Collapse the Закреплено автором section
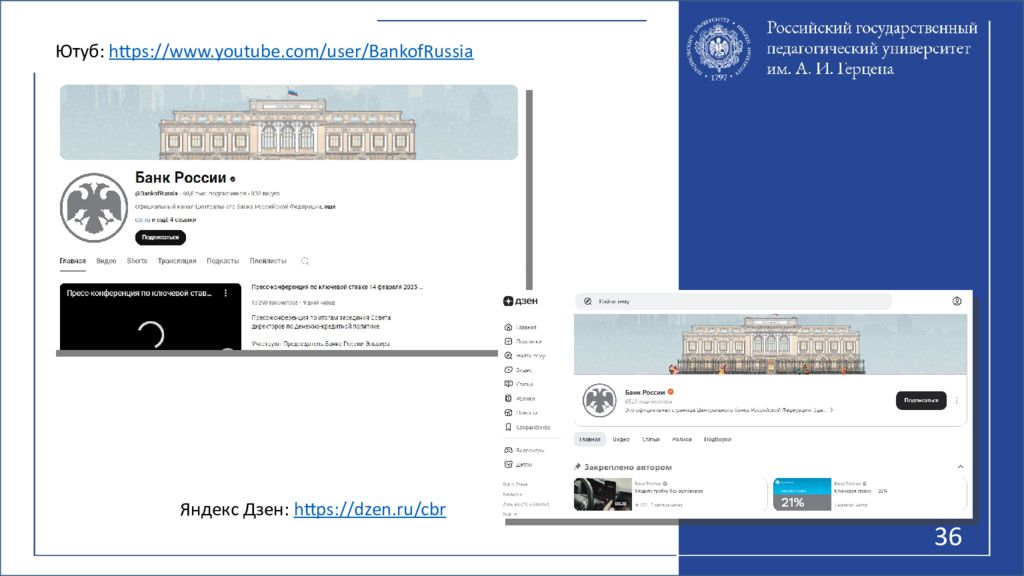 [x=961, y=467]
